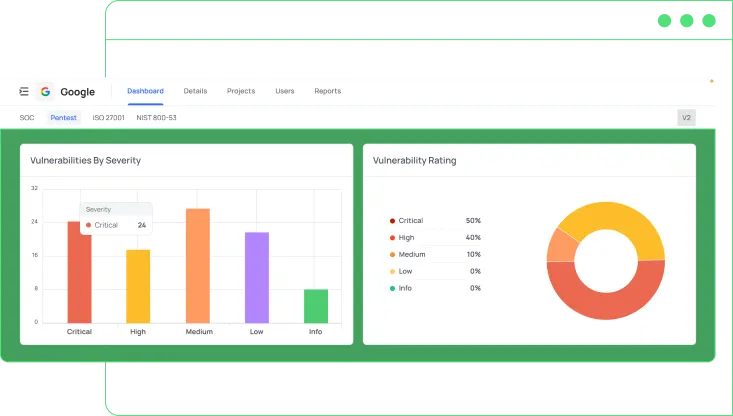Screen dimensions: 733x416
Task: Select the SOC filter
Action: pyautogui.click(x=27, y=118)
